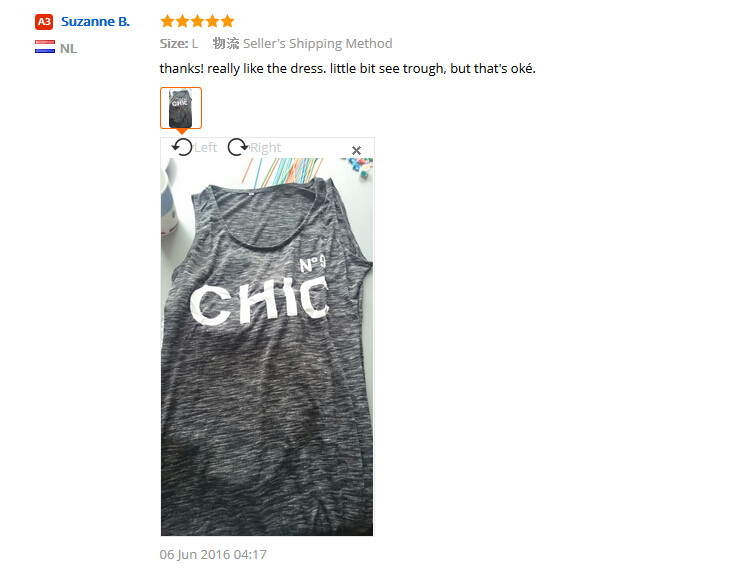Screen dimensions: 744x569
Task: Click the A3 buyer level badge
Action: [44, 22]
